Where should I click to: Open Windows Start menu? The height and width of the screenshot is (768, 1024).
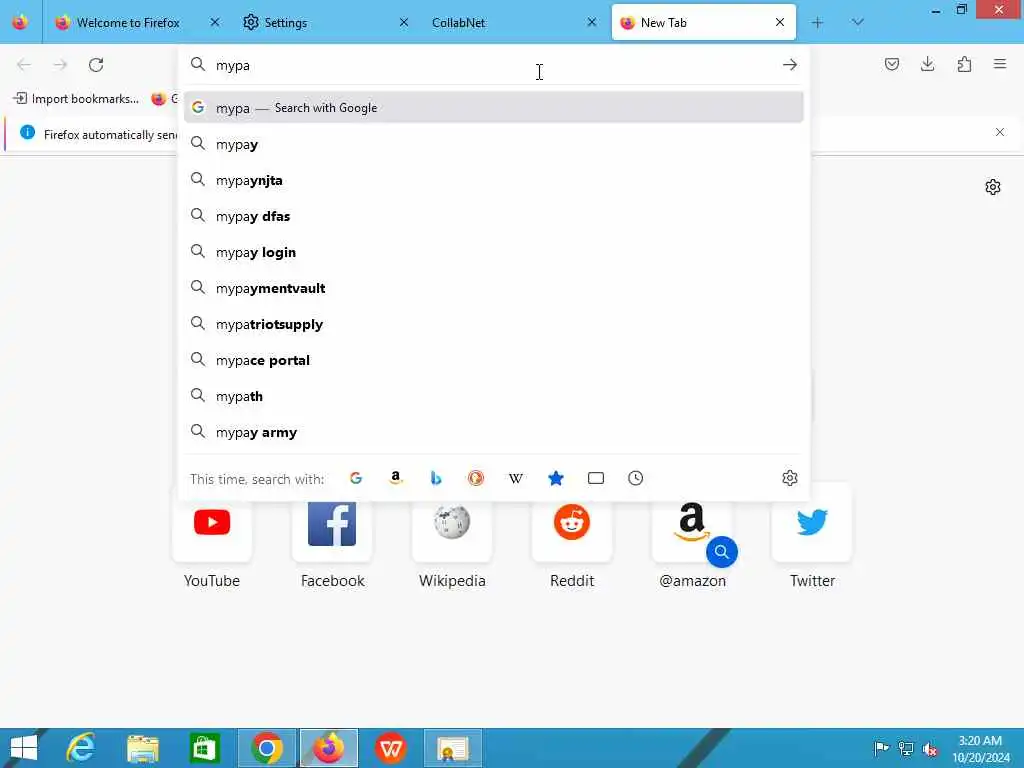click(24, 748)
